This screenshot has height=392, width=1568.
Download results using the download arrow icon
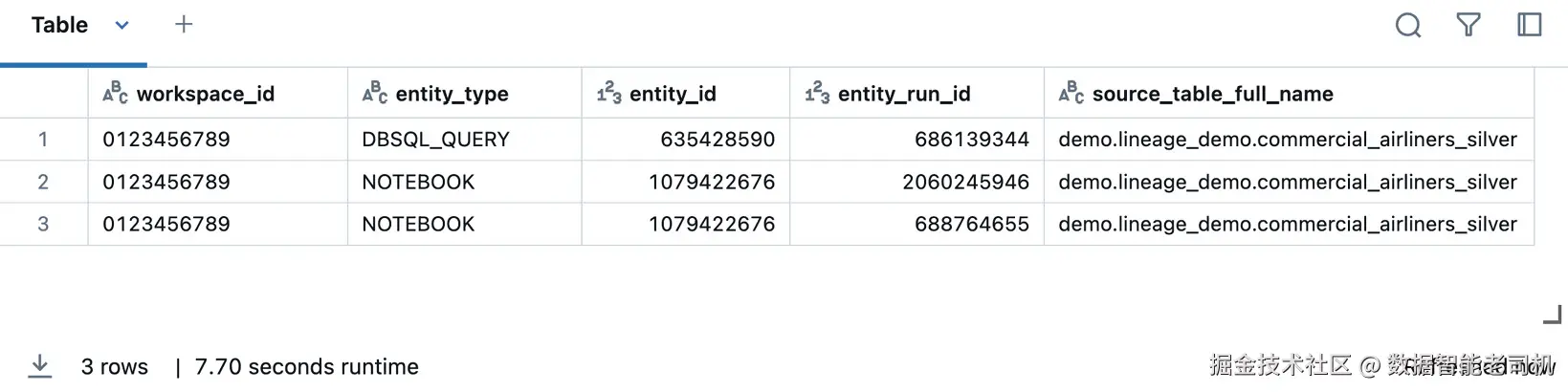[x=40, y=365]
